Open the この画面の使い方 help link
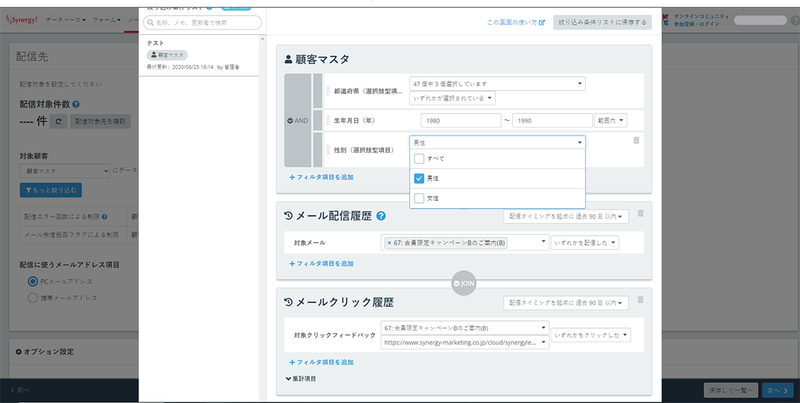Viewport: 800px width, 403px height. (516, 22)
